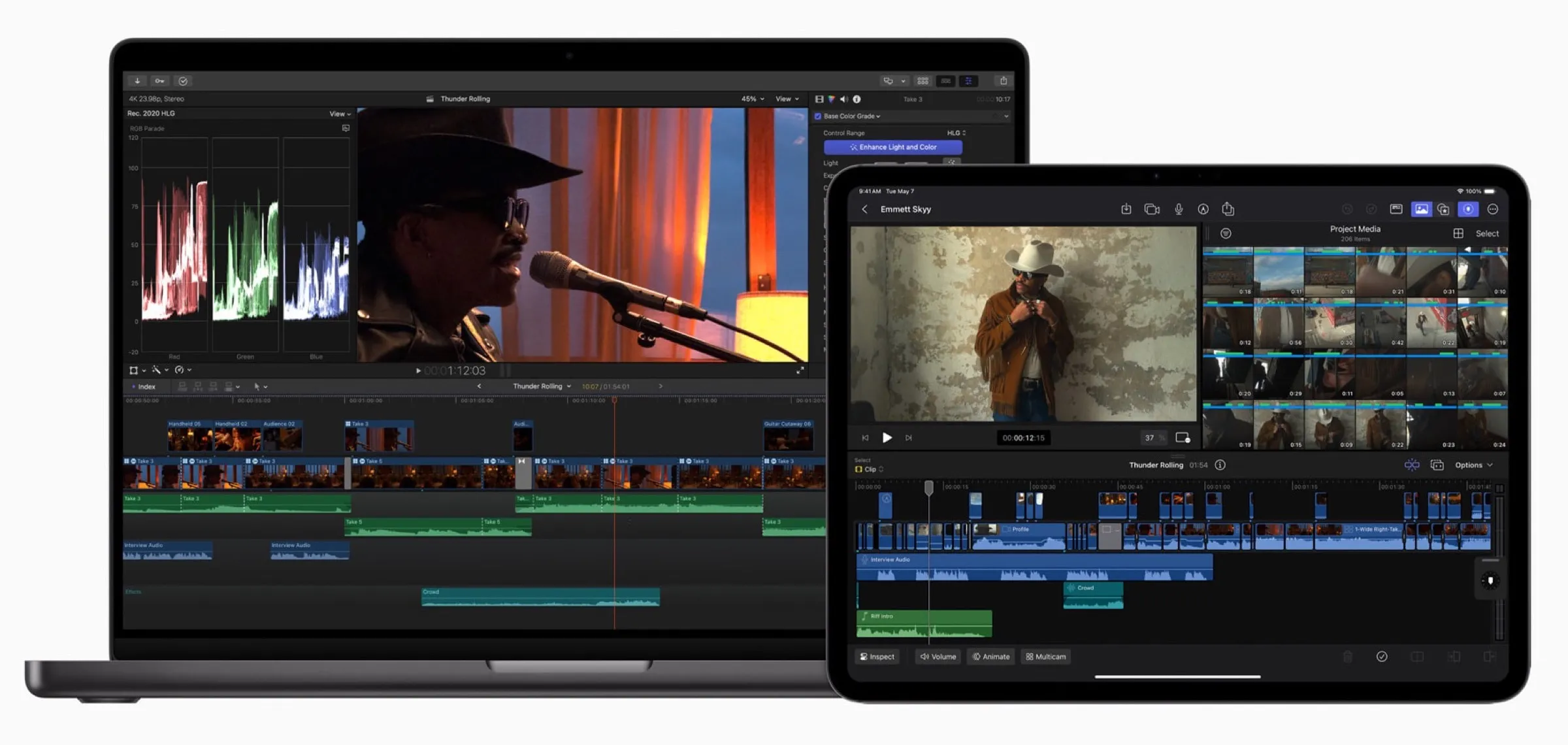The height and width of the screenshot is (745, 1568).
Task: Click the Multicam button in bottom toolbar
Action: (x=1045, y=657)
